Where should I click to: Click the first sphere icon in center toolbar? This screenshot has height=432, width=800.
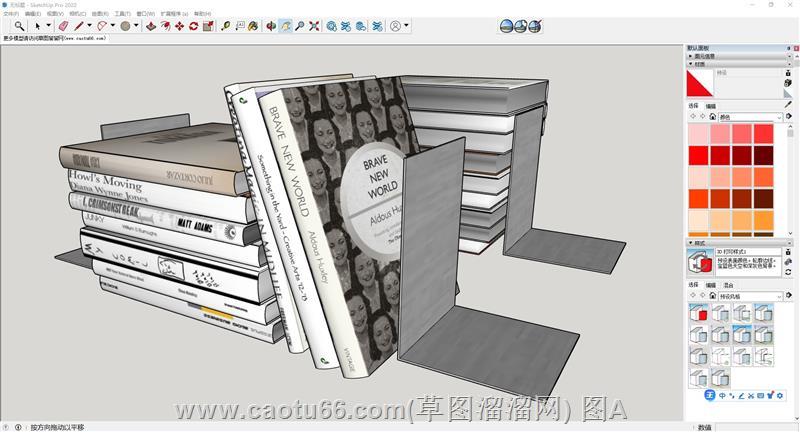506,26
